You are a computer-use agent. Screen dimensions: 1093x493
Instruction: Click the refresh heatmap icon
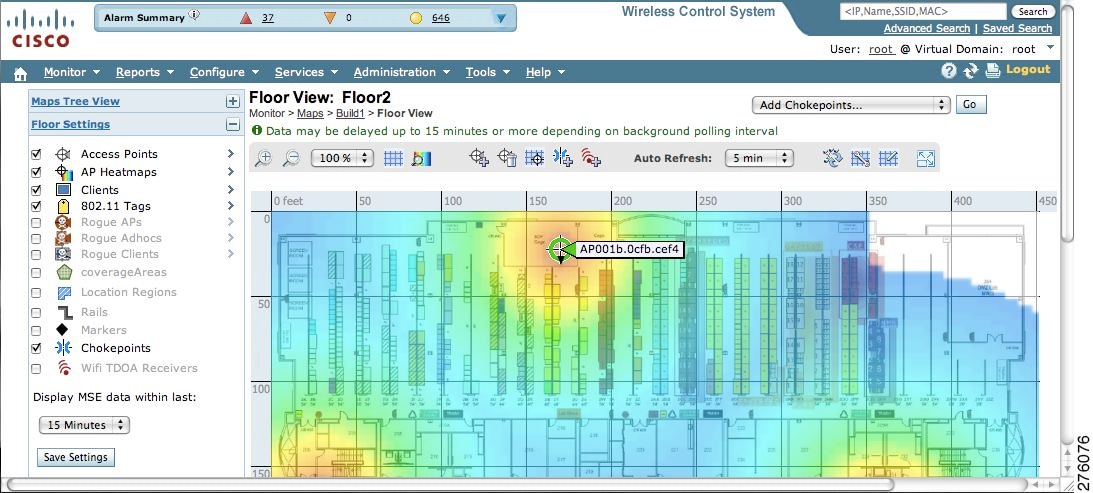(x=832, y=158)
